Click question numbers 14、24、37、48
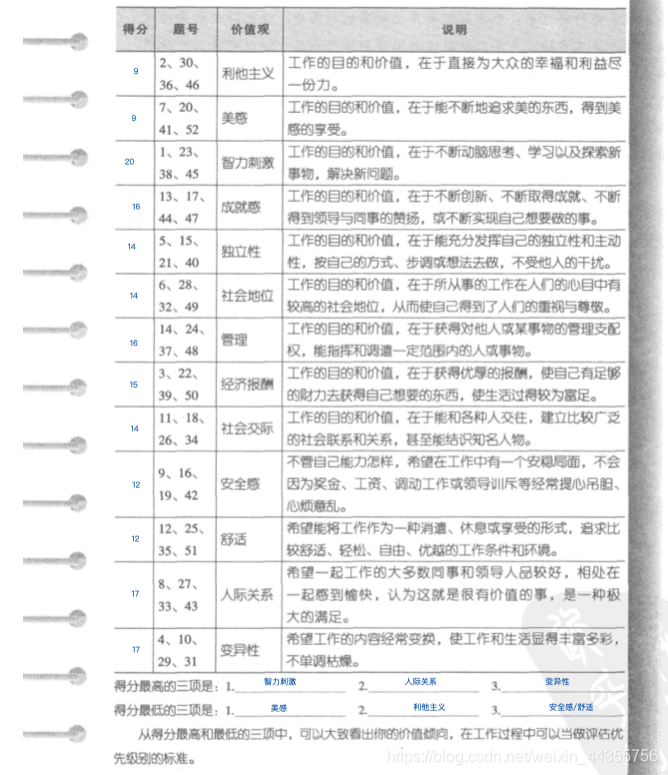This screenshot has width=668, height=775. point(183,340)
